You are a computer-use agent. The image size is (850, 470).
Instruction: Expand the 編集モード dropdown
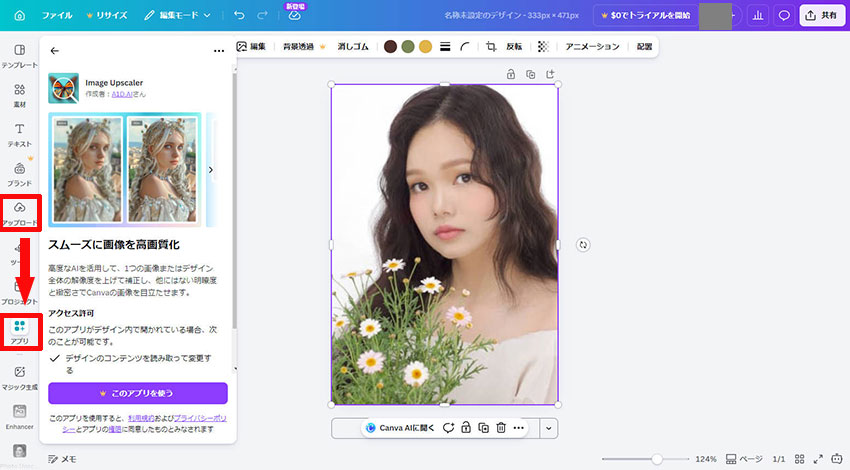[177, 15]
